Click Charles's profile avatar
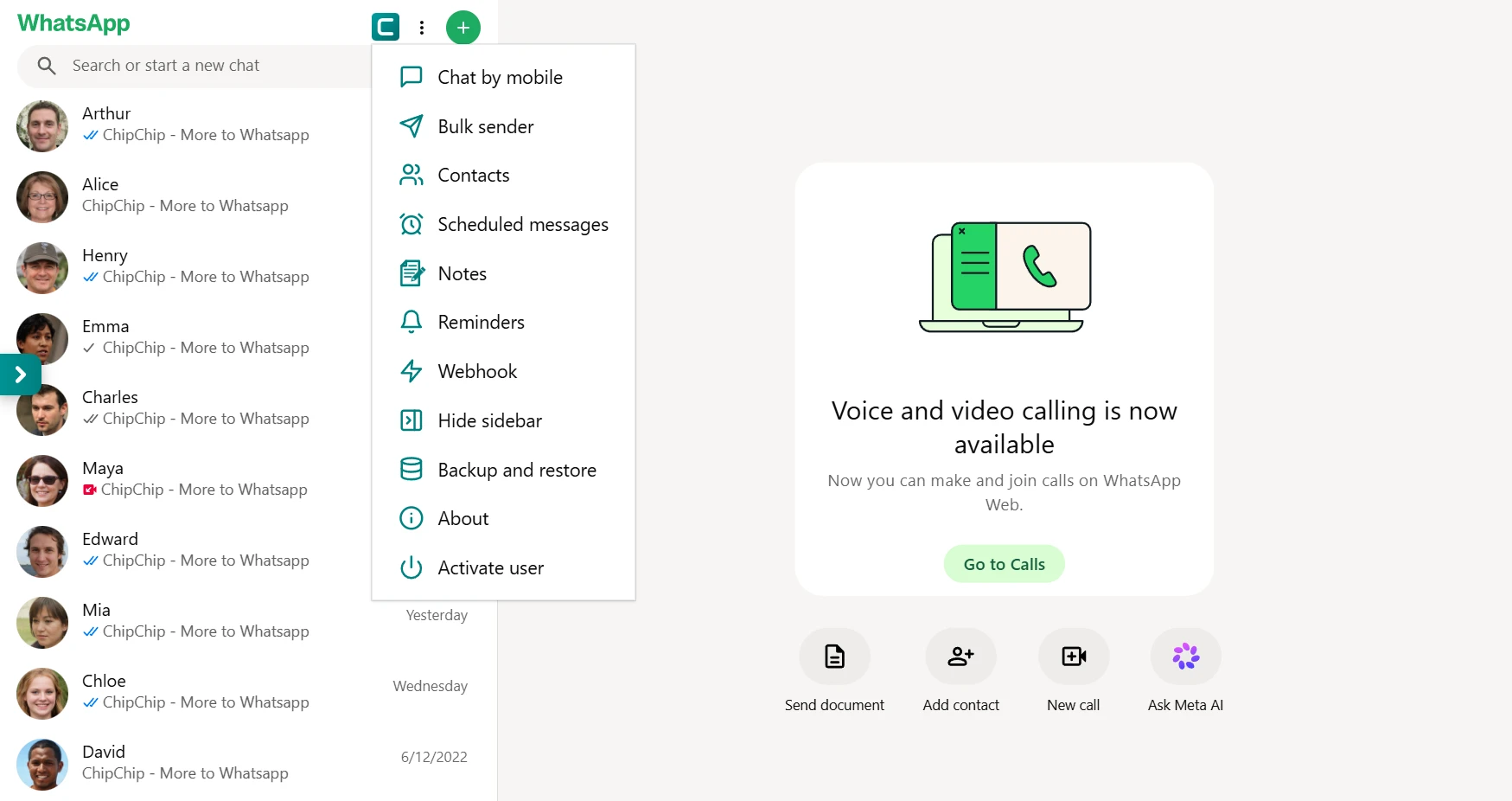 pyautogui.click(x=42, y=410)
